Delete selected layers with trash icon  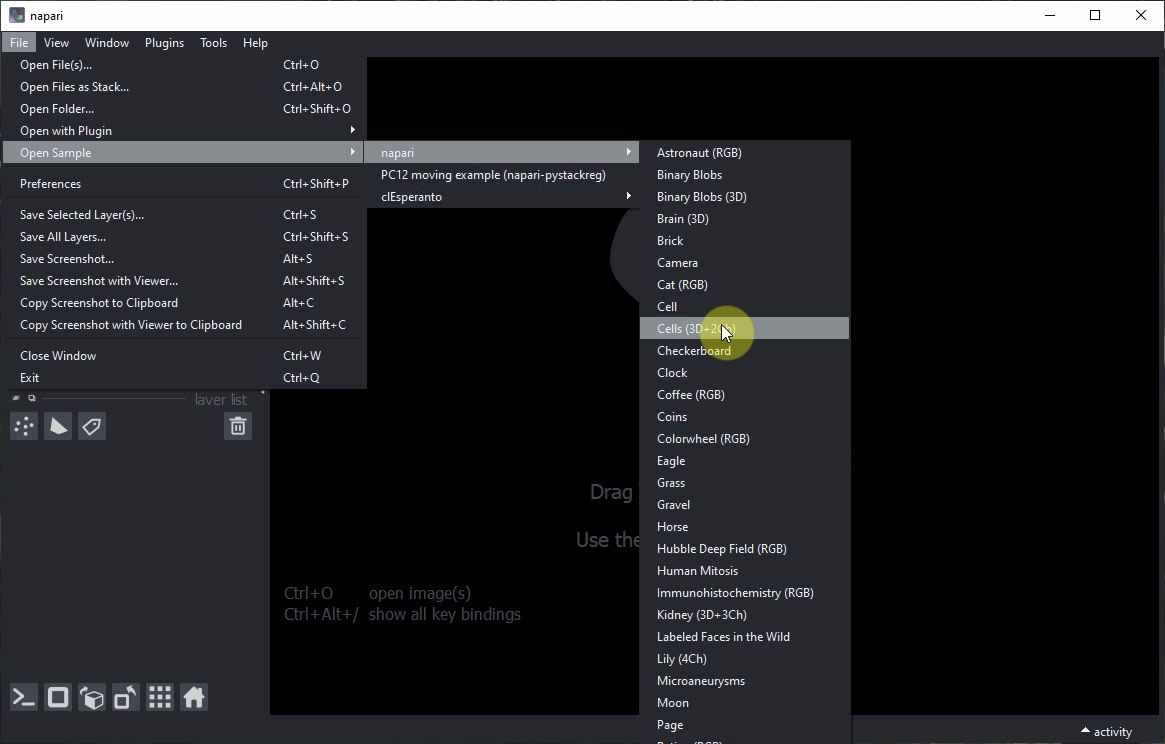[x=238, y=427]
